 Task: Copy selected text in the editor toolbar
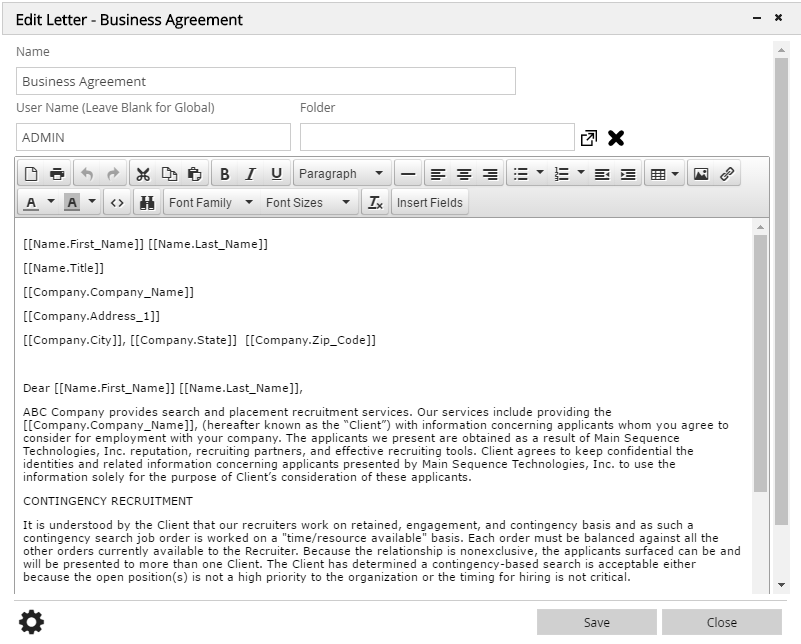coord(169,174)
